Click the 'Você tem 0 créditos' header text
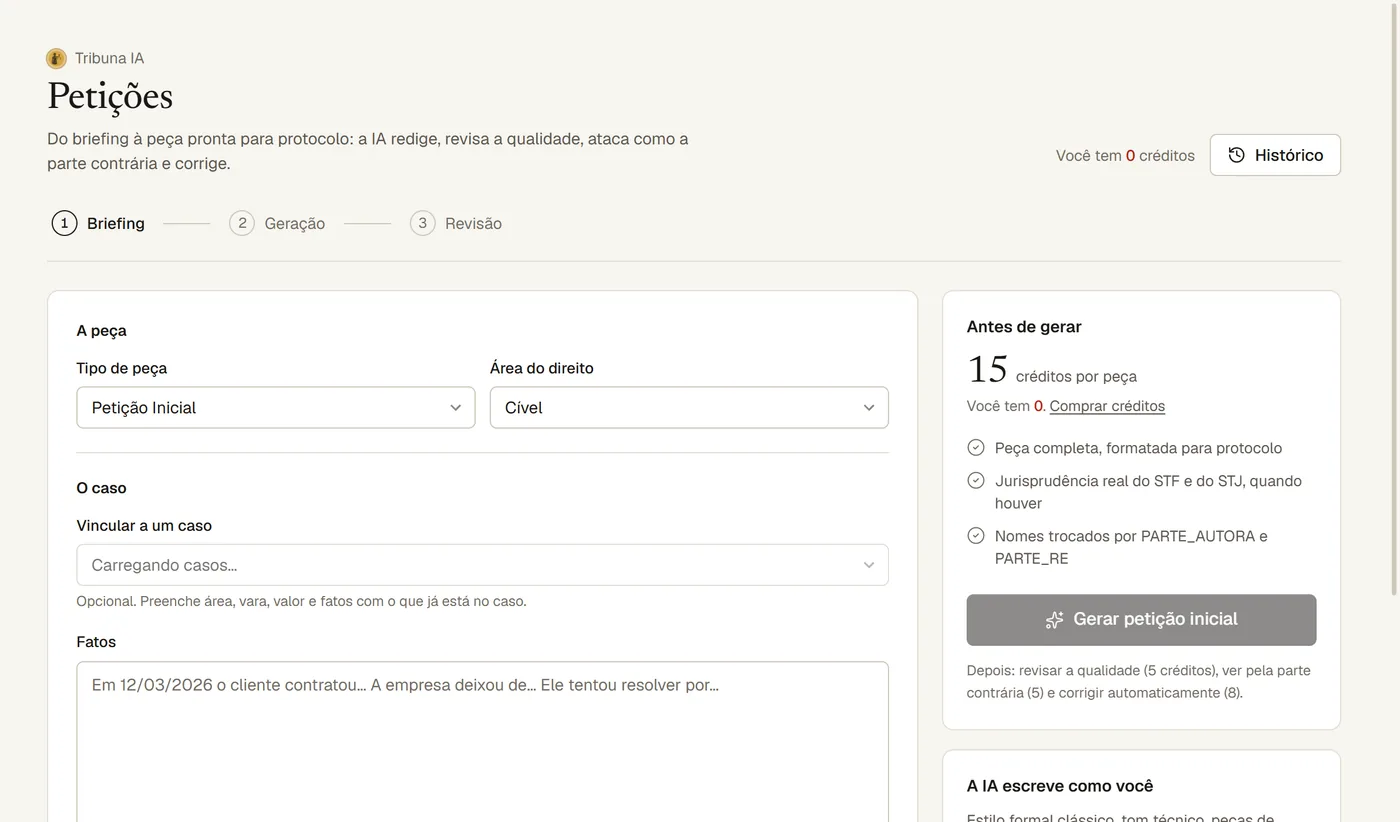The width and height of the screenshot is (1400, 822). pos(1125,156)
